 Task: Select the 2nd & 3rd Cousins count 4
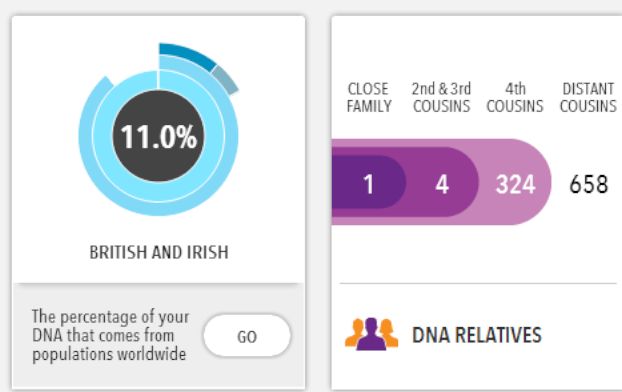click(442, 184)
